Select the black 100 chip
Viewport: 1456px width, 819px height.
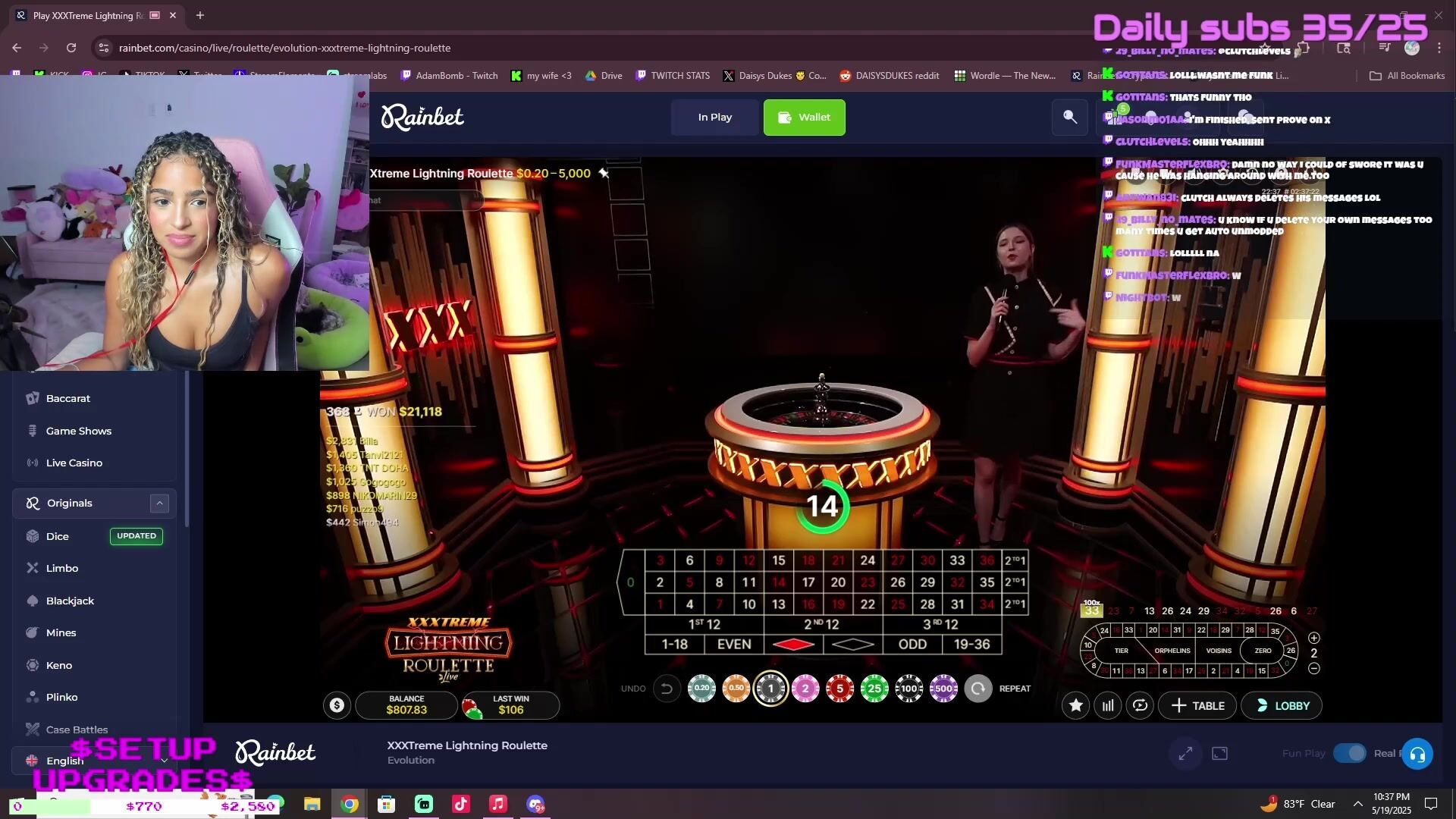tap(908, 689)
